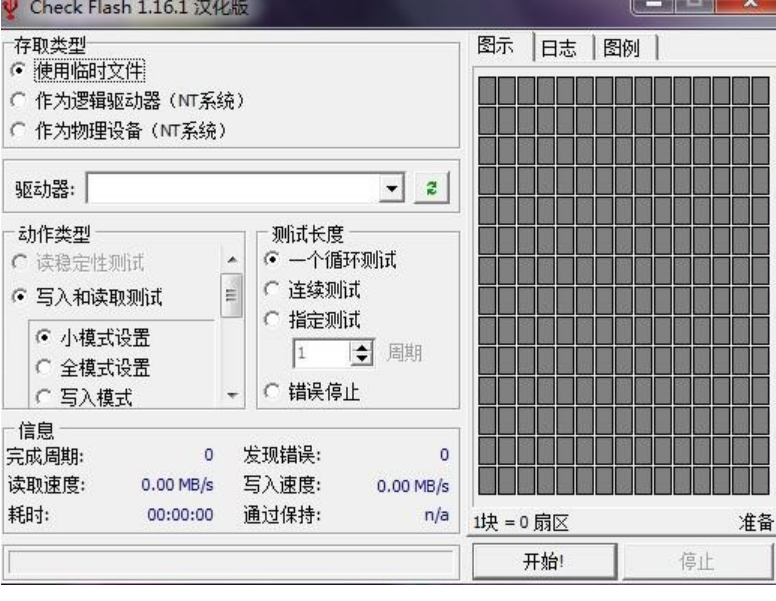Image resolution: width=776 pixels, height=601 pixels.
Task: Open the 驱动器 drive dropdown
Action: click(393, 189)
